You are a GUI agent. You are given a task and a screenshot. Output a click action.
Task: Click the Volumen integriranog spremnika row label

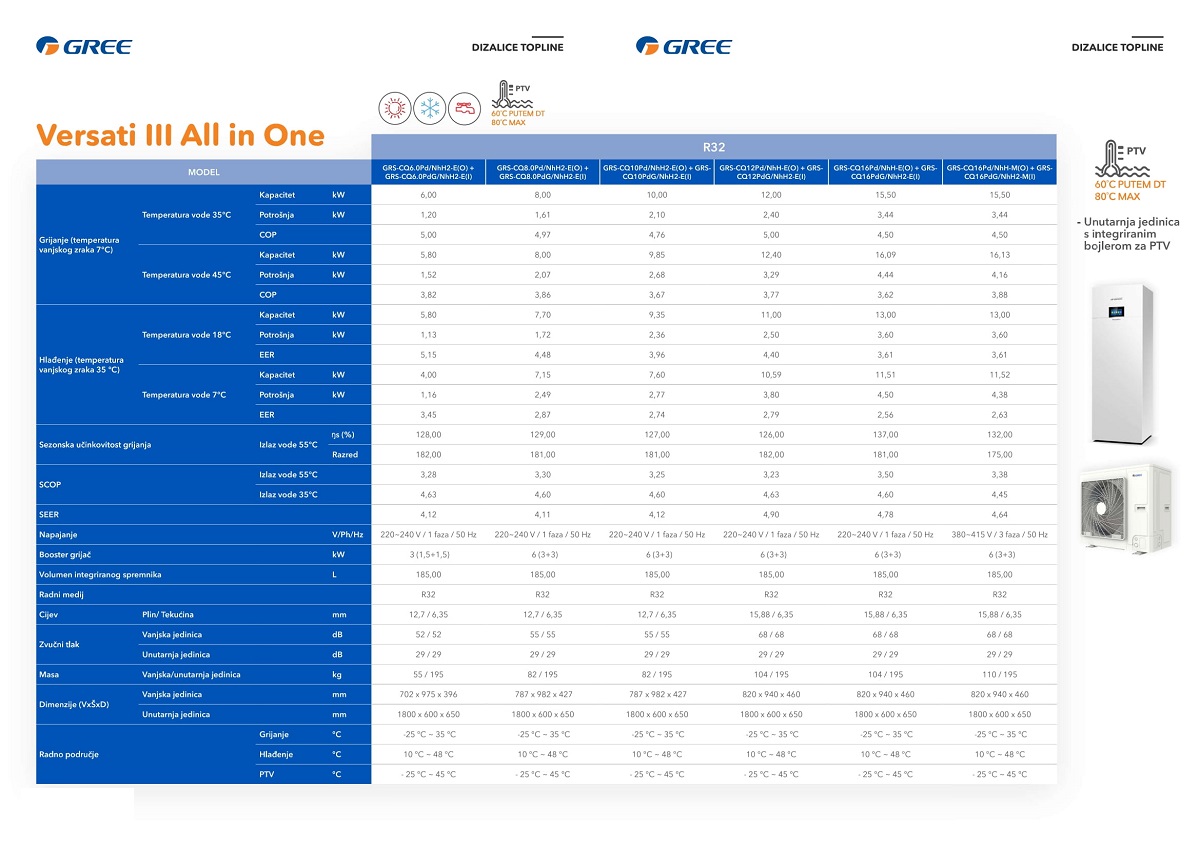(x=100, y=575)
